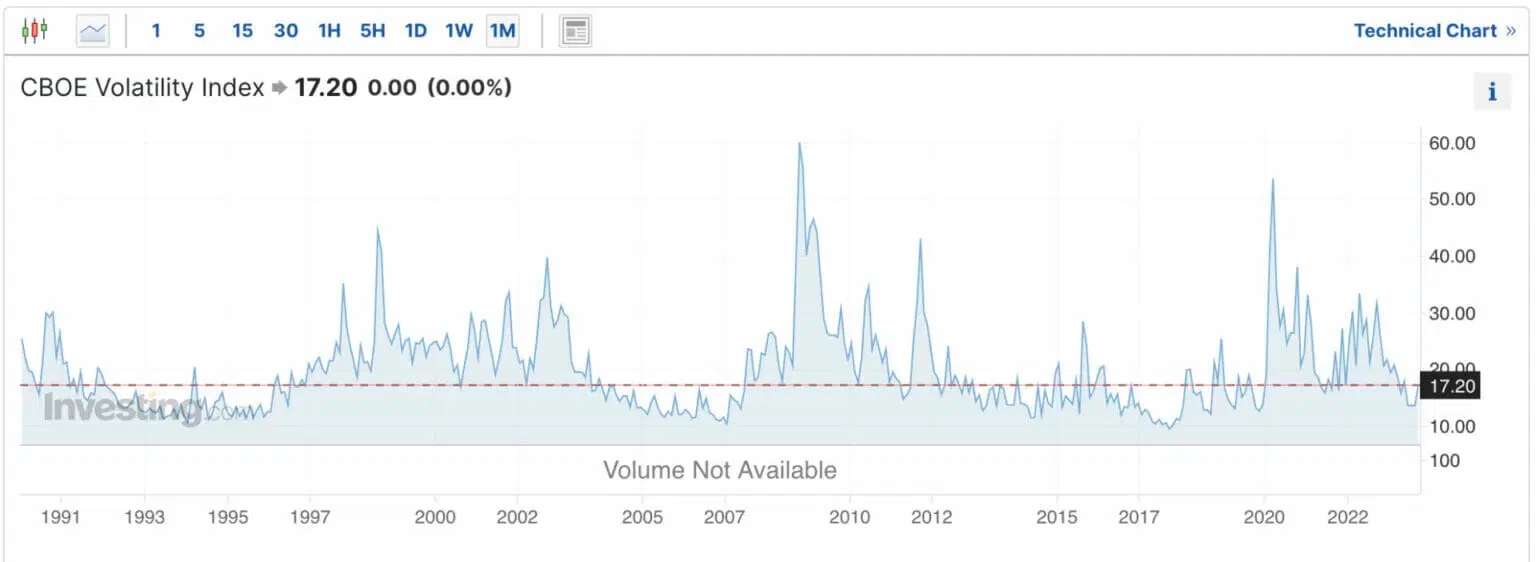
Task: Click the 2020 x-axis label
Action: pos(1264,517)
